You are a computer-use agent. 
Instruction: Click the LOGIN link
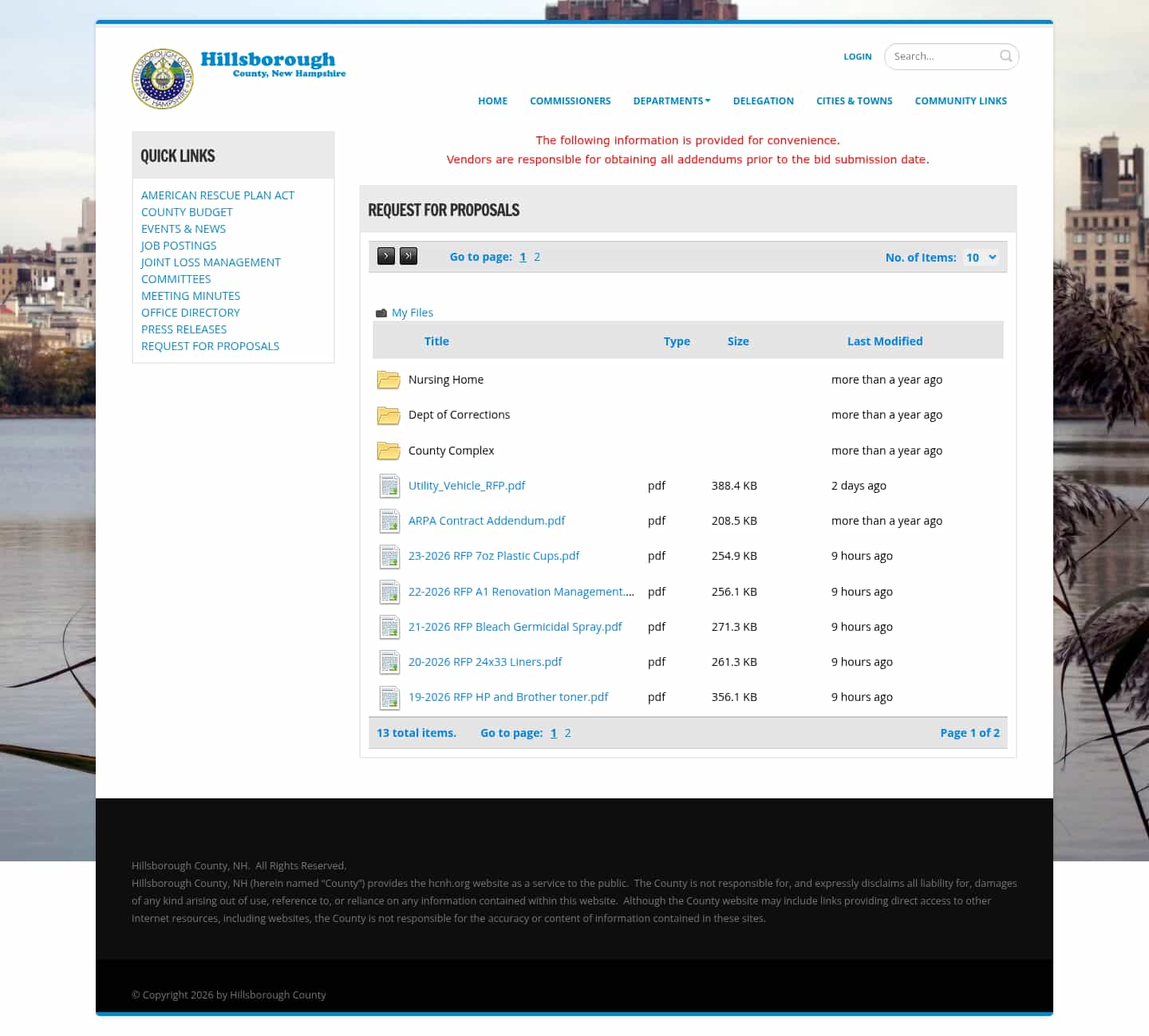pos(858,56)
